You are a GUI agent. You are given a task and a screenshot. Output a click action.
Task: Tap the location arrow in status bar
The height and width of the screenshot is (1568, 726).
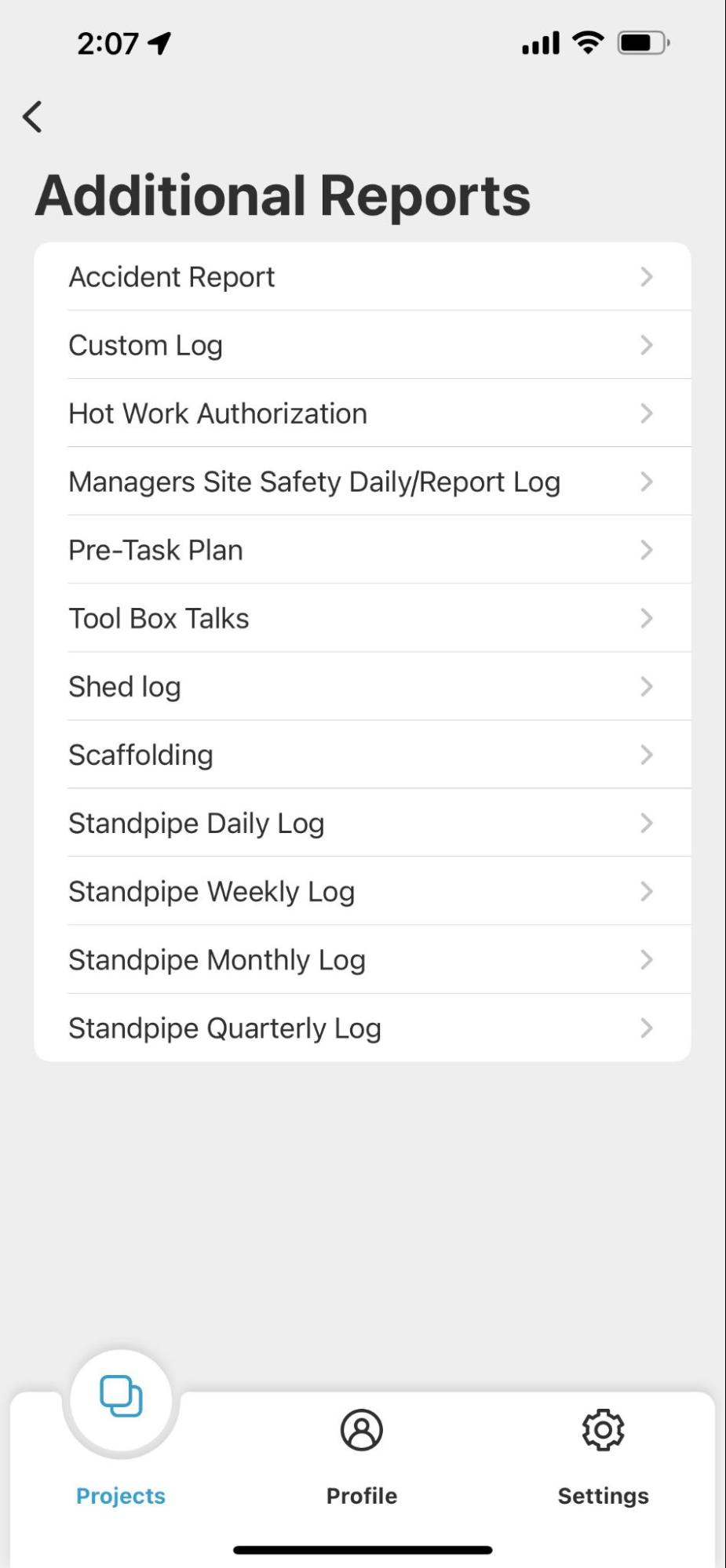click(x=160, y=43)
